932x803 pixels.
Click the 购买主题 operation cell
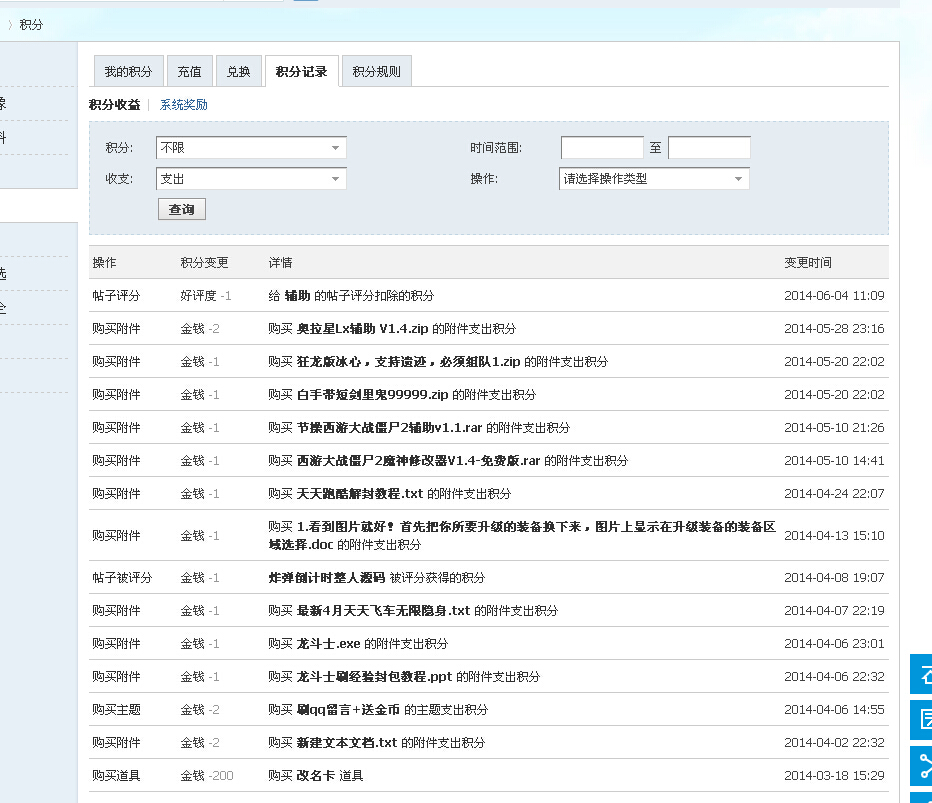point(116,710)
